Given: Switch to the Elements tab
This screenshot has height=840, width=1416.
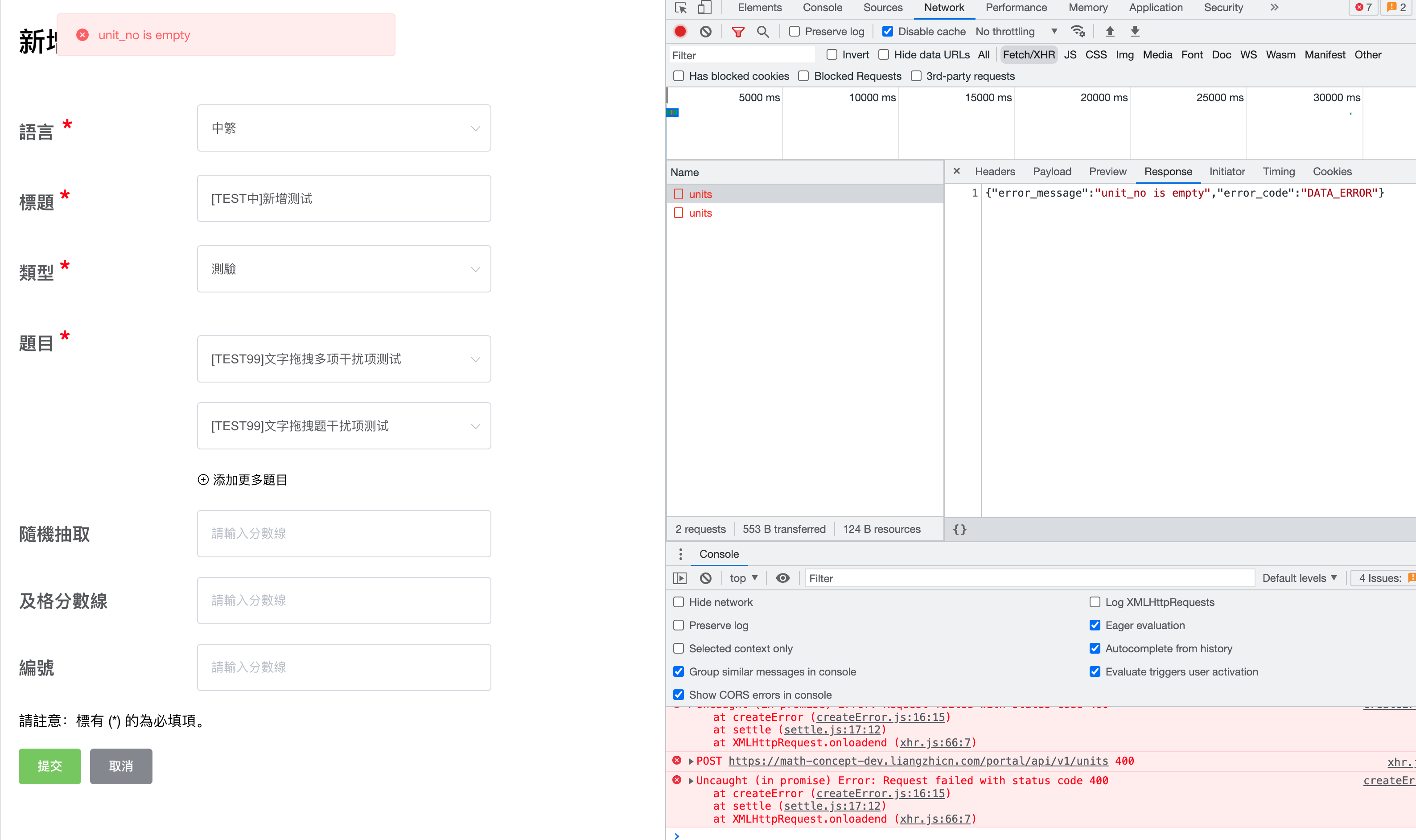Looking at the screenshot, I should coord(760,8).
